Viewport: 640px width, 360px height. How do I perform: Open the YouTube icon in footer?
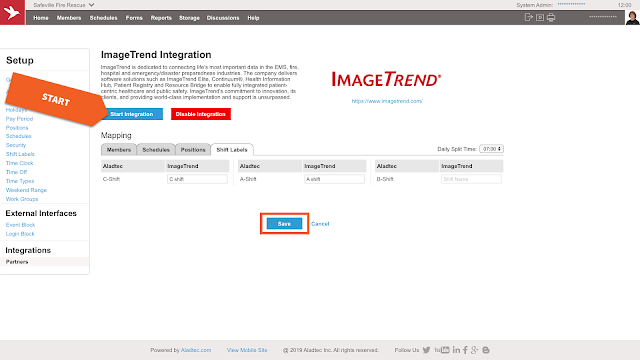(442, 350)
